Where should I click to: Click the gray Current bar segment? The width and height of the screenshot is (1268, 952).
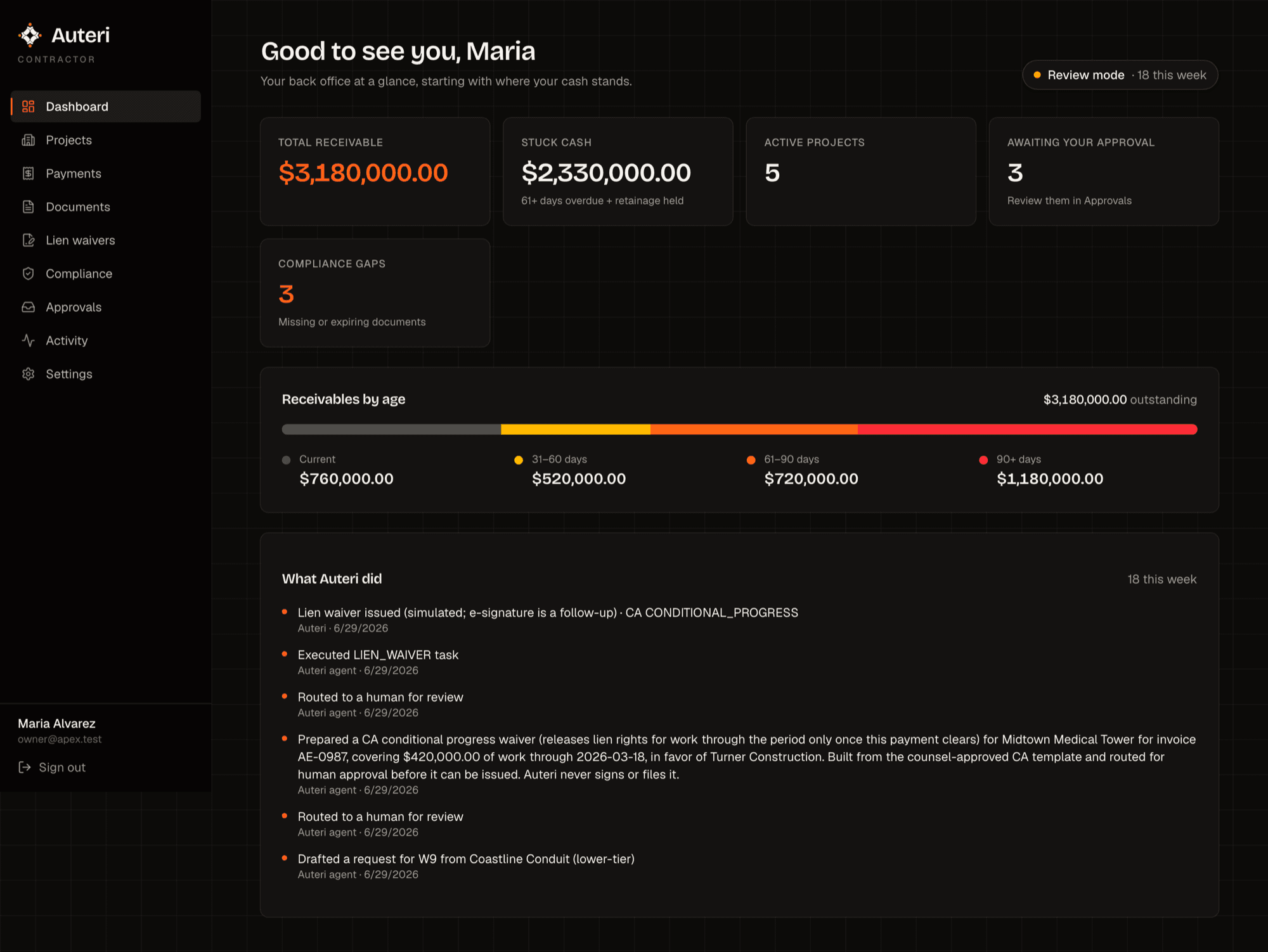tap(391, 429)
